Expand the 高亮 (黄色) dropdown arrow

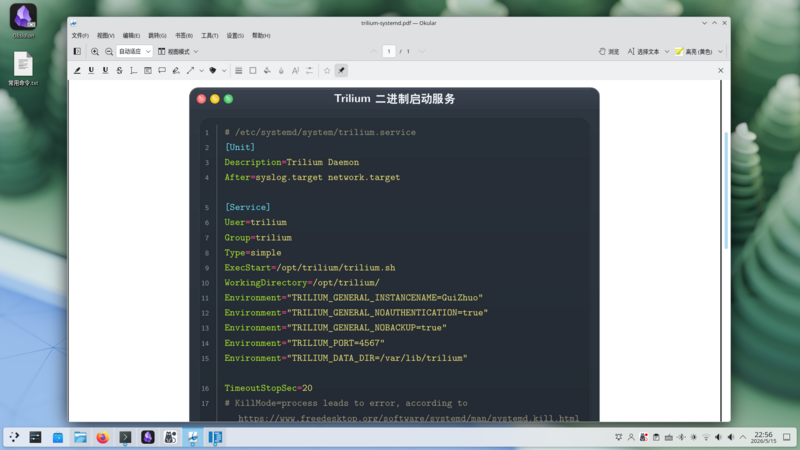pyautogui.click(x=720, y=52)
